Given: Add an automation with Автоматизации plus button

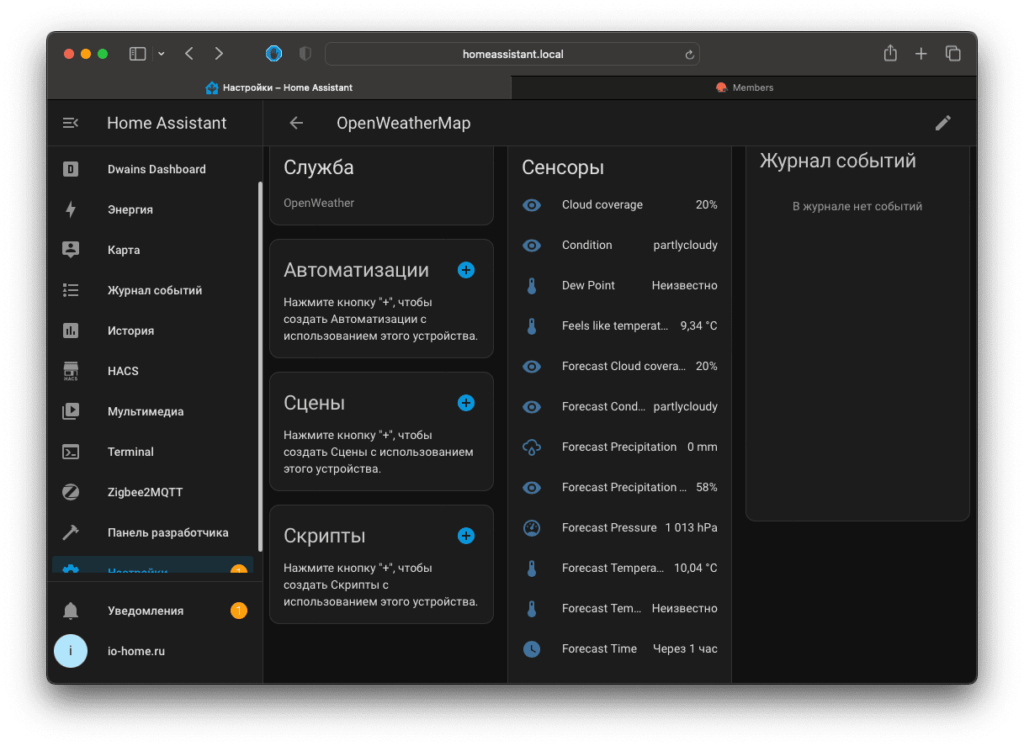Looking at the screenshot, I should coord(466,270).
